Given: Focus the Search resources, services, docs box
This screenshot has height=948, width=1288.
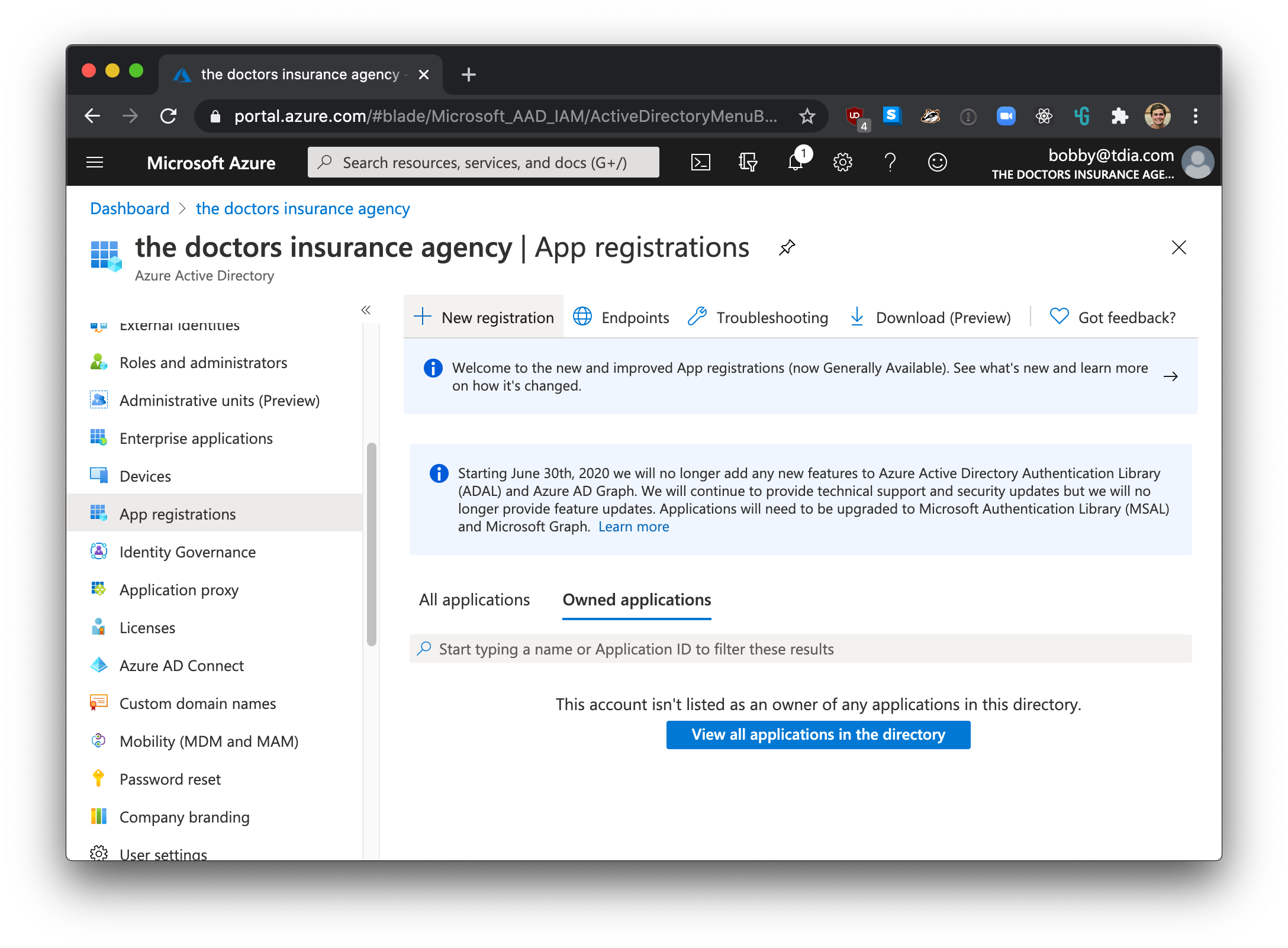Looking at the screenshot, I should (483, 162).
